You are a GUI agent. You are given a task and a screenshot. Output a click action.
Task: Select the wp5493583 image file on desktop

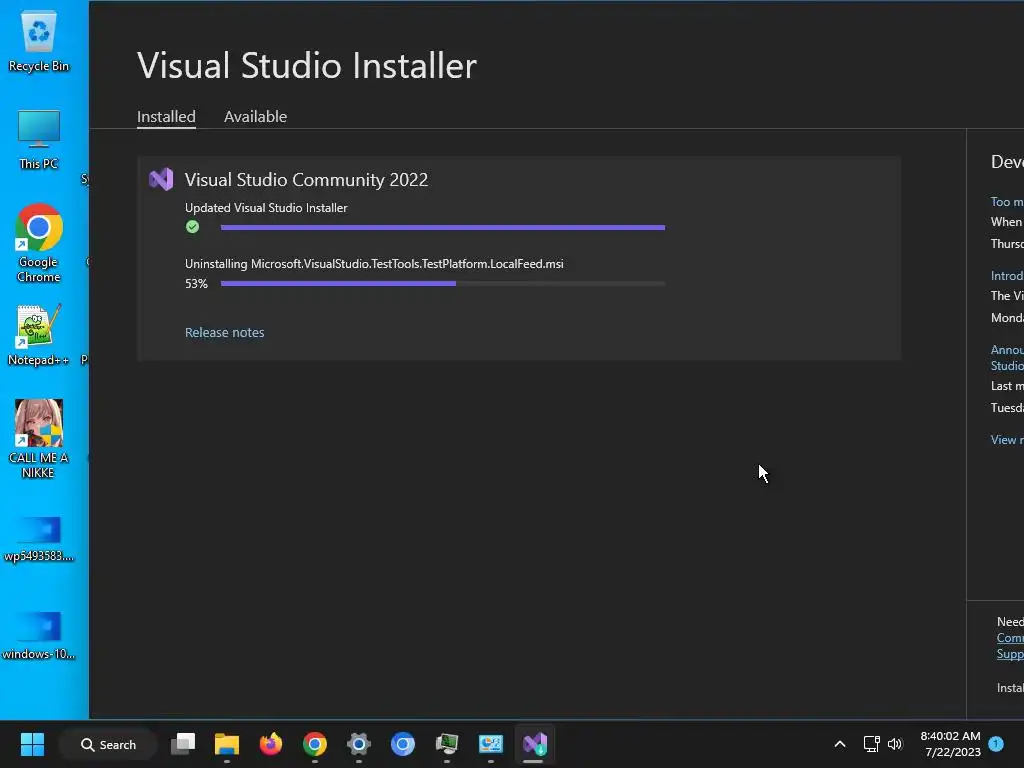39,539
